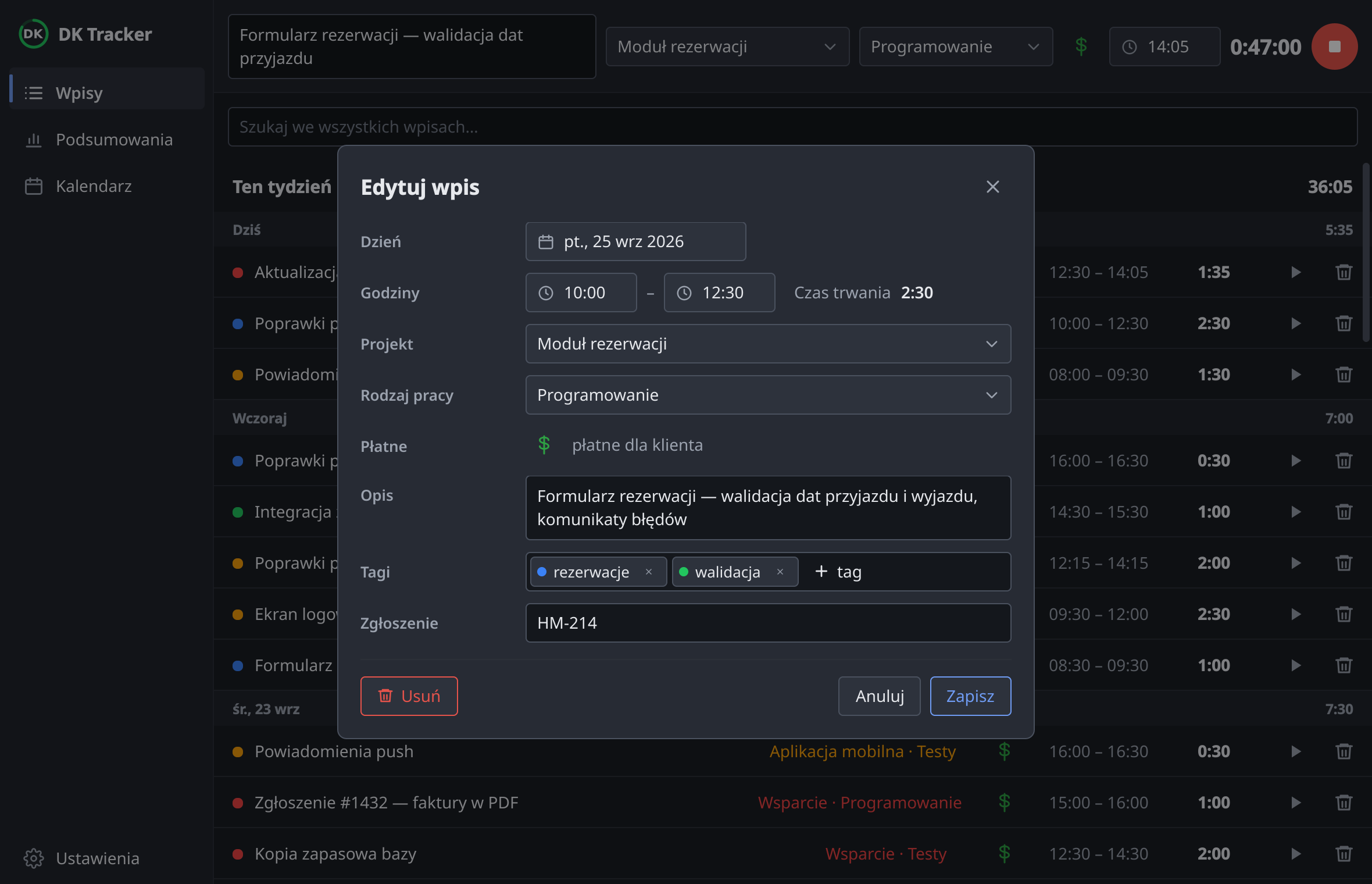
Task: Expand Projekt dropdown in dialog
Action: click(x=768, y=344)
